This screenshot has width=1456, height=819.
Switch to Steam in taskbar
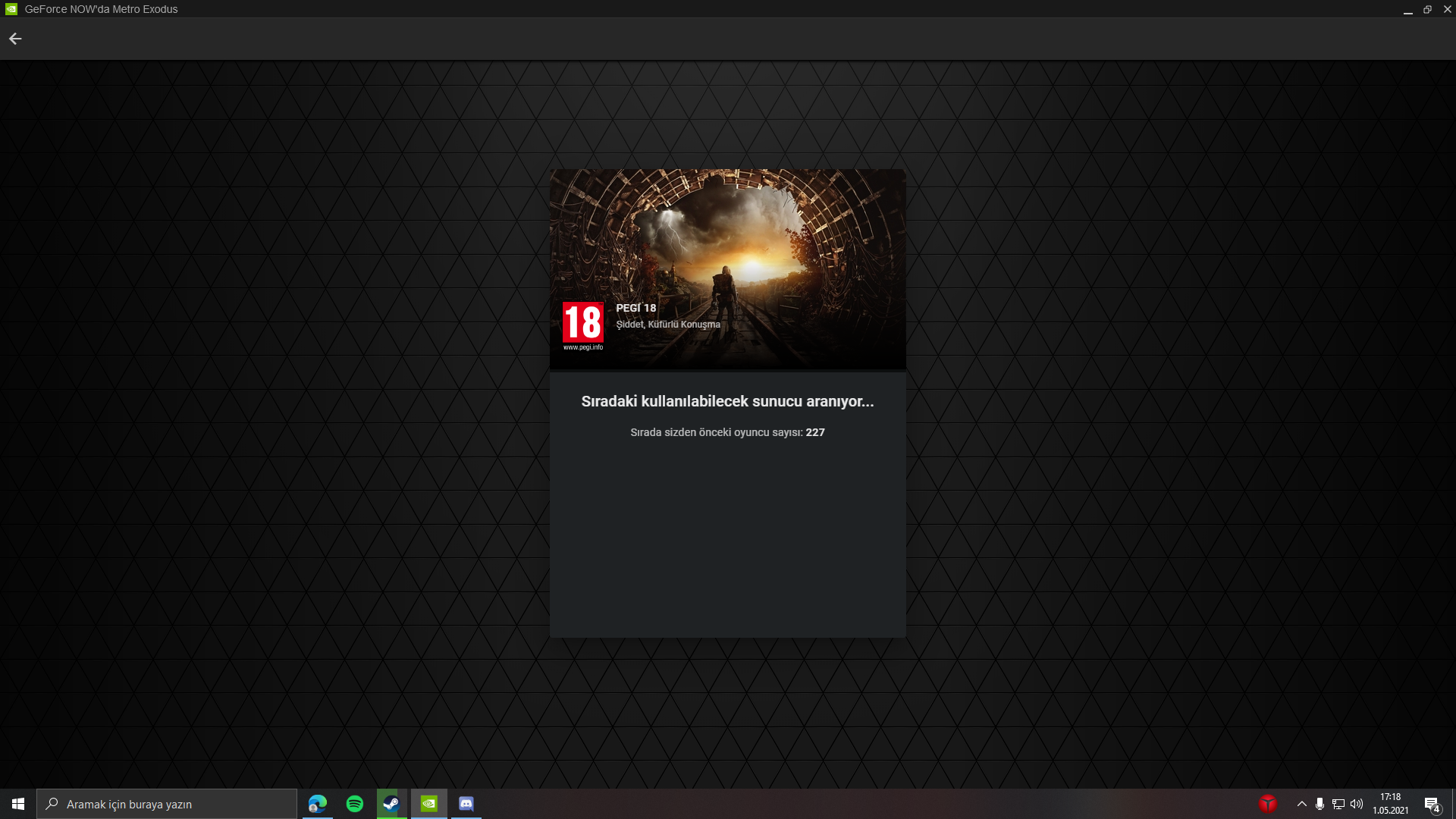click(x=391, y=804)
